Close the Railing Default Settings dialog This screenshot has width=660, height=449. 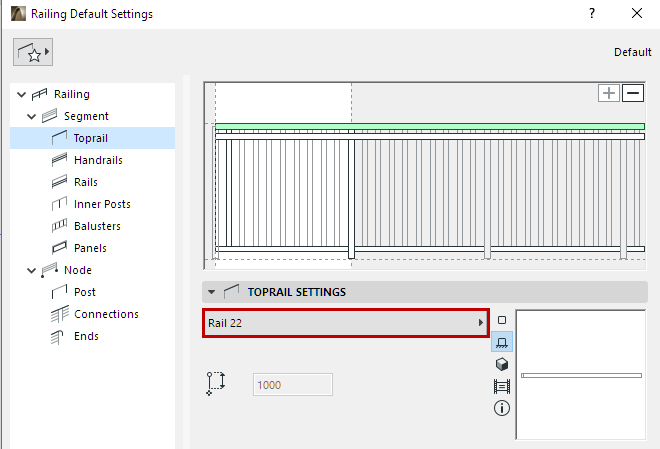637,13
